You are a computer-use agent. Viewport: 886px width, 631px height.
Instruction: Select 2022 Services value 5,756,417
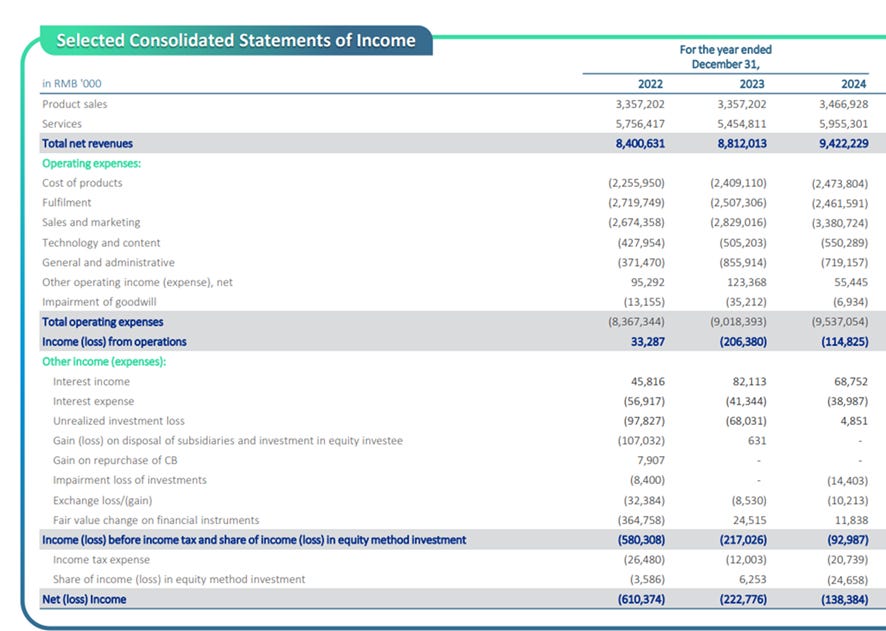(640, 124)
